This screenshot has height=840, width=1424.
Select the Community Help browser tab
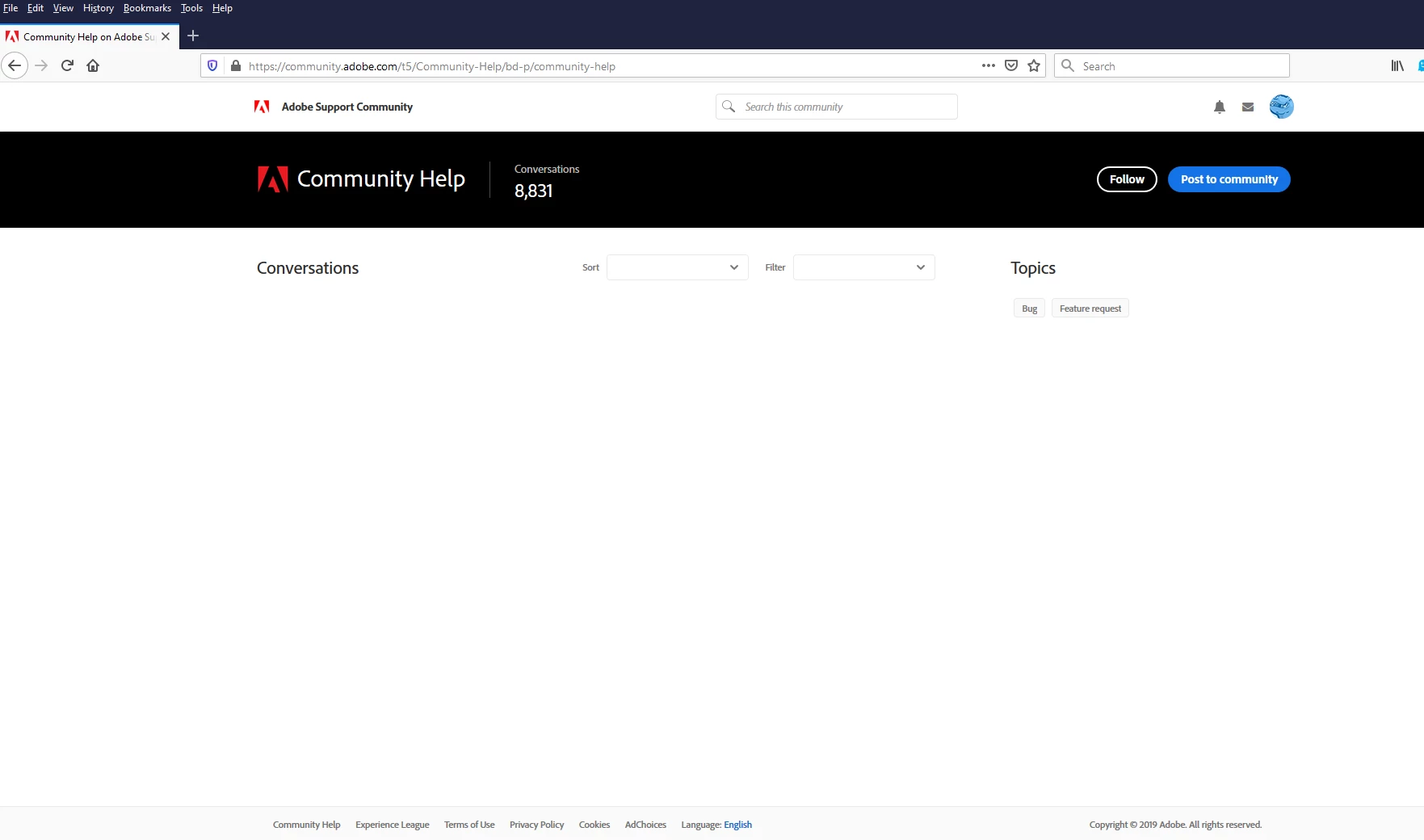89,36
